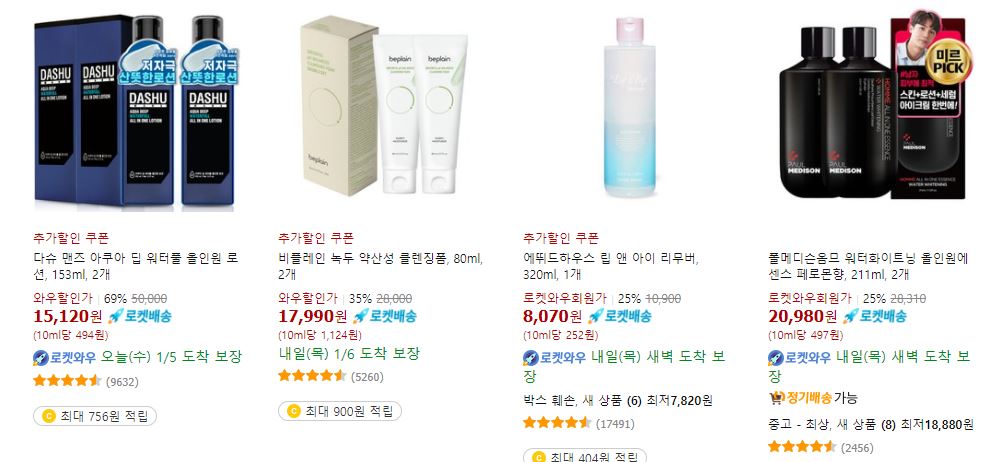The height and width of the screenshot is (462, 998).
Task: Open the beplain cleansing foam product image
Action: coord(384,106)
